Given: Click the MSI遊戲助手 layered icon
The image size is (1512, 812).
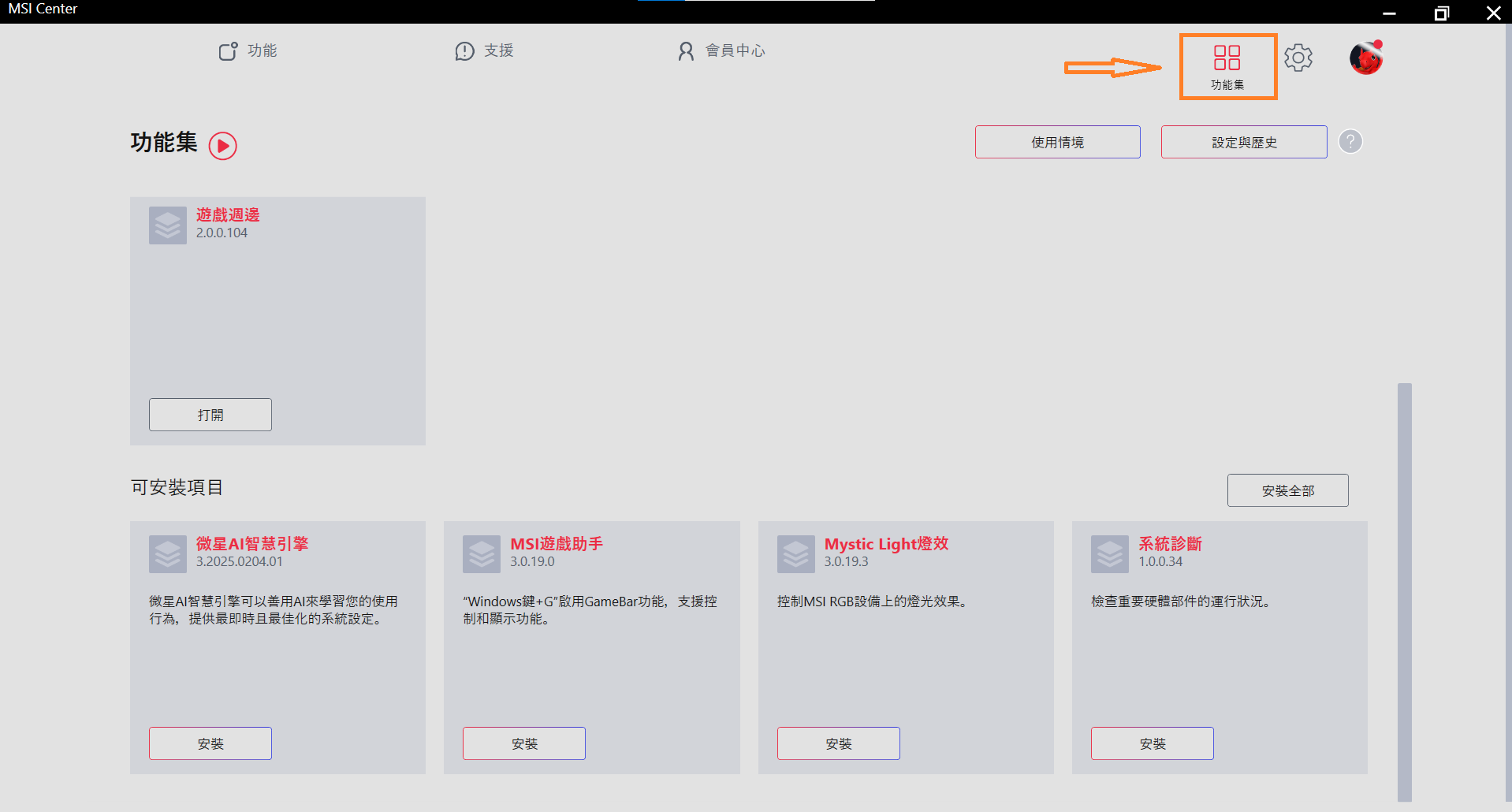Looking at the screenshot, I should 482,554.
